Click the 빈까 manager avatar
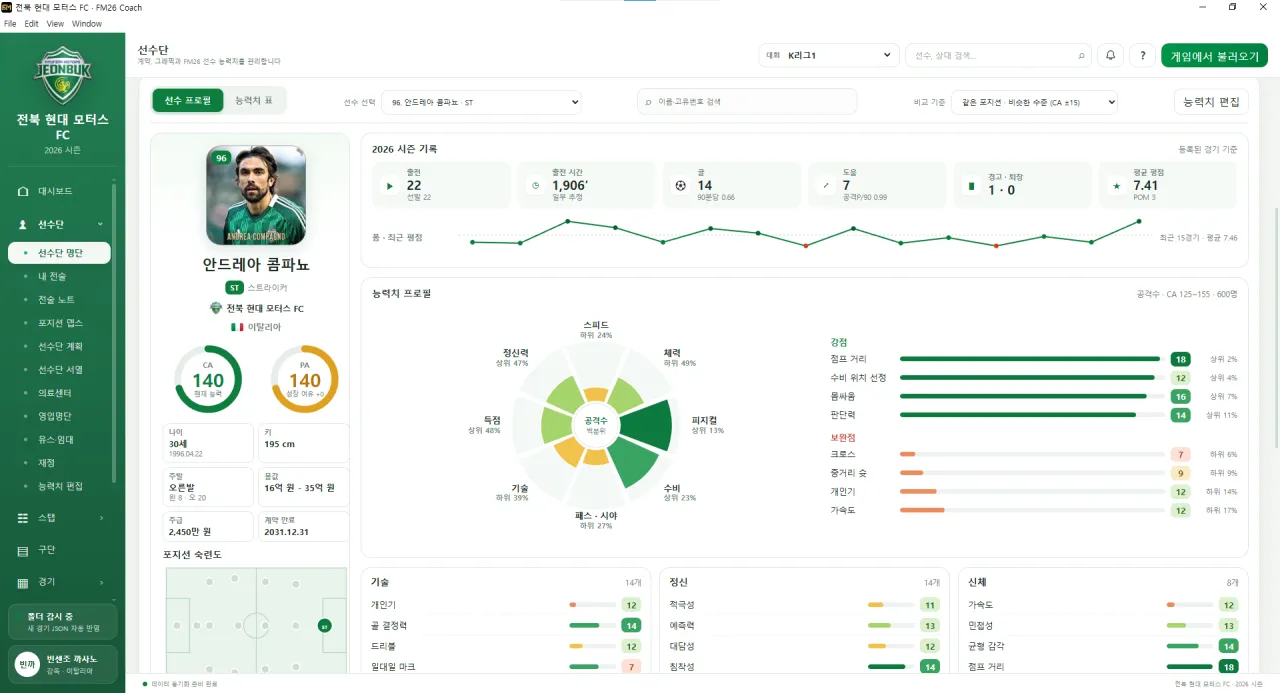Image resolution: width=1280 pixels, height=693 pixels. tap(27, 664)
